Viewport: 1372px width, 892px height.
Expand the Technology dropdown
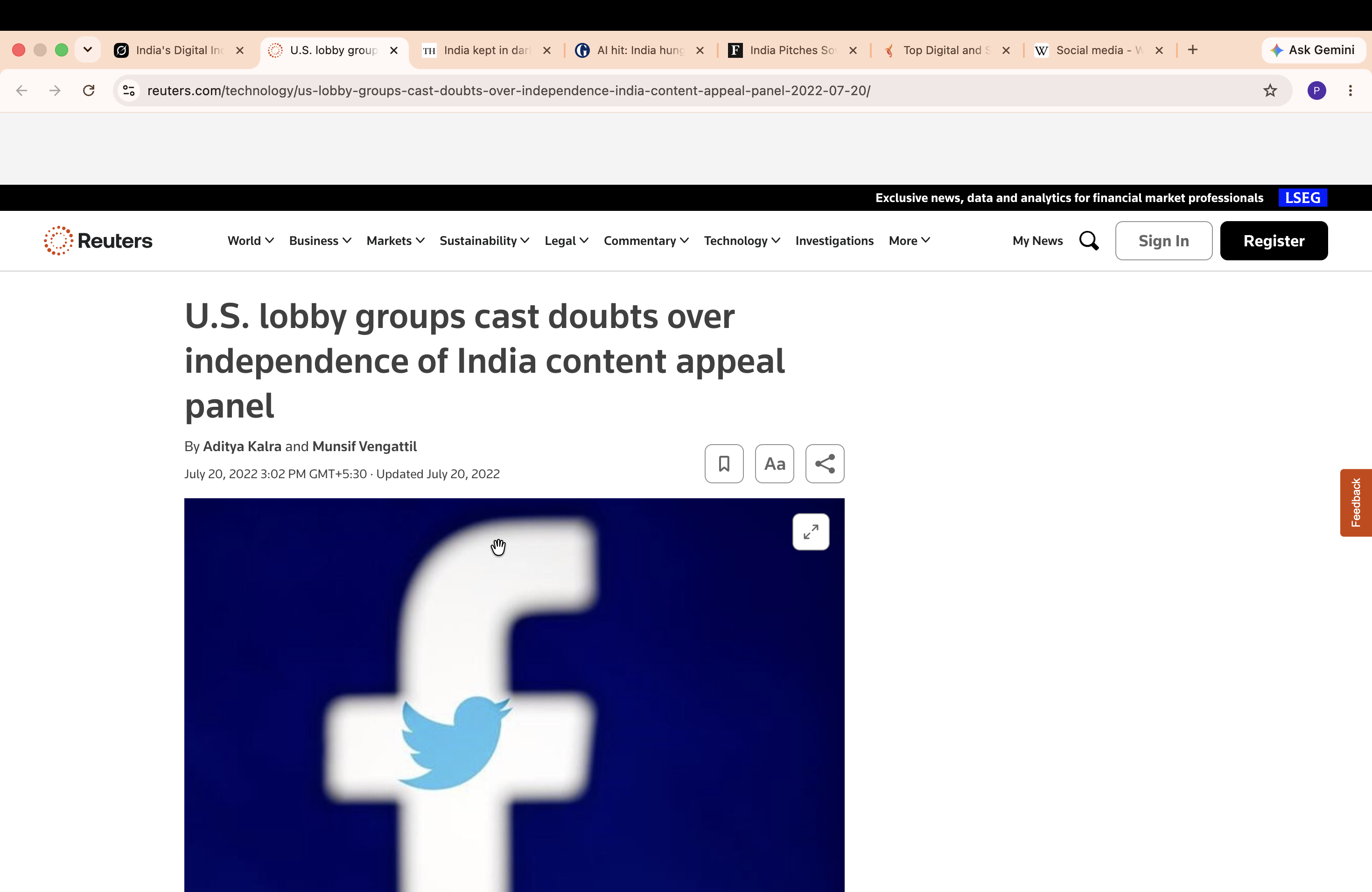click(742, 241)
